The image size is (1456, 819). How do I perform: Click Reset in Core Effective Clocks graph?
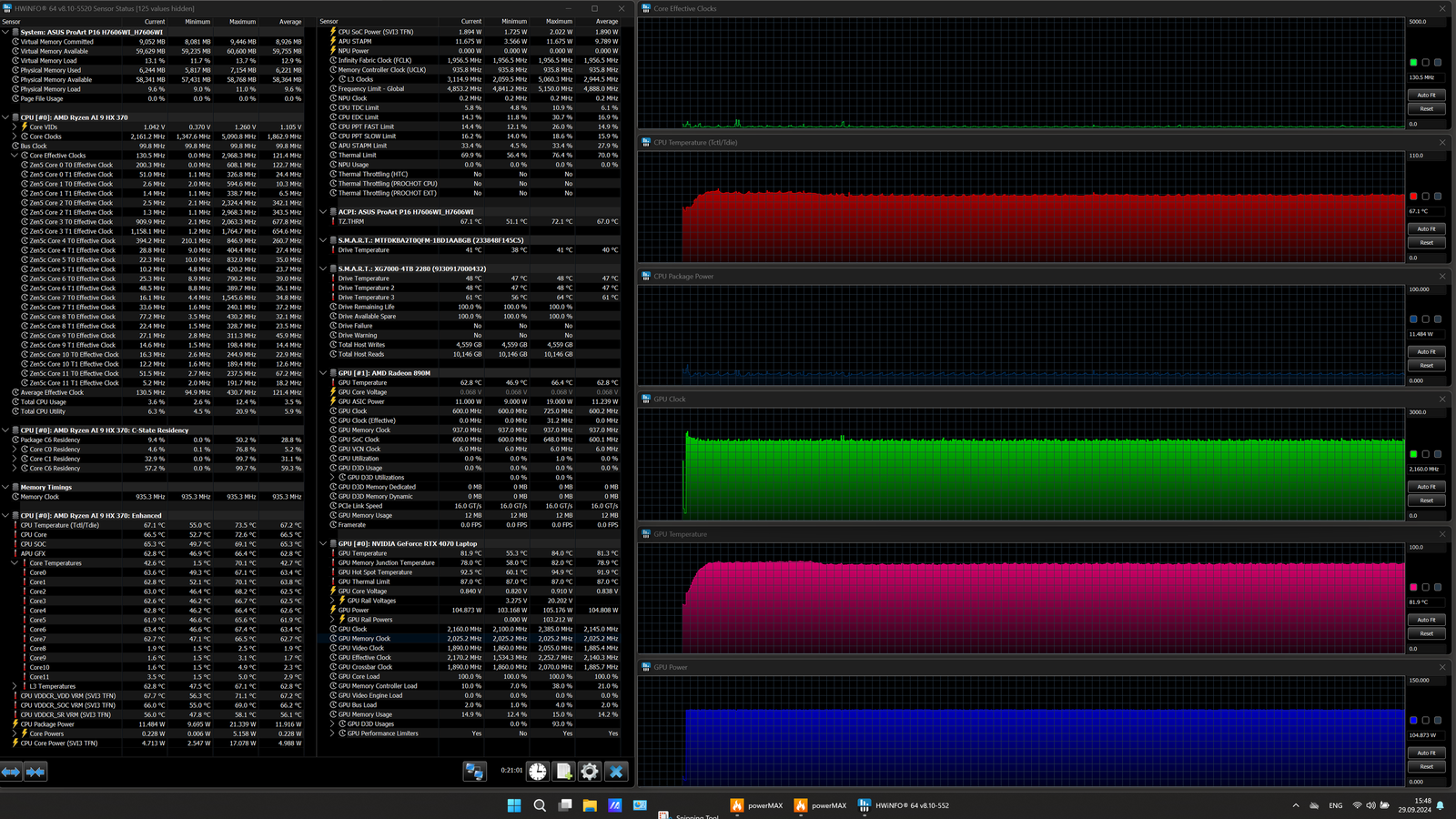coord(1426,109)
